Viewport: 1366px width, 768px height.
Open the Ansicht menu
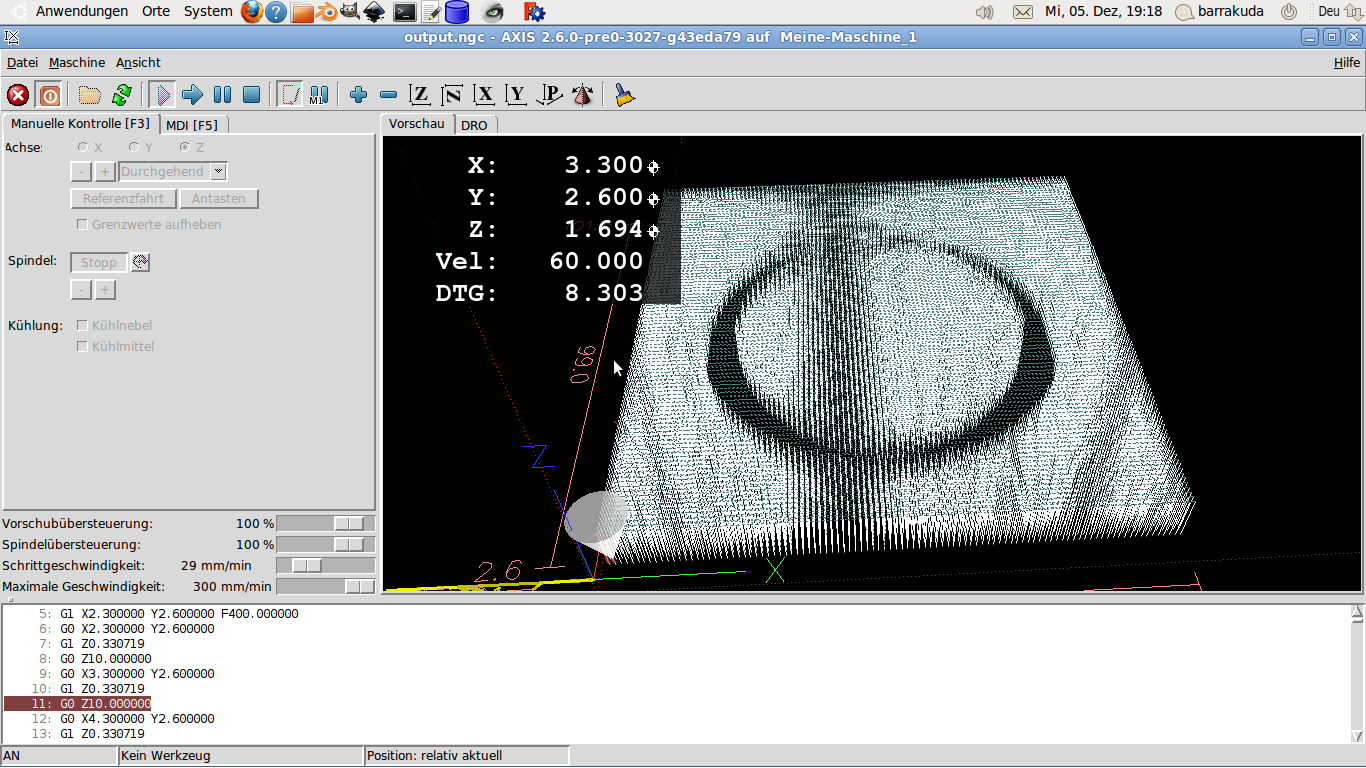click(138, 62)
